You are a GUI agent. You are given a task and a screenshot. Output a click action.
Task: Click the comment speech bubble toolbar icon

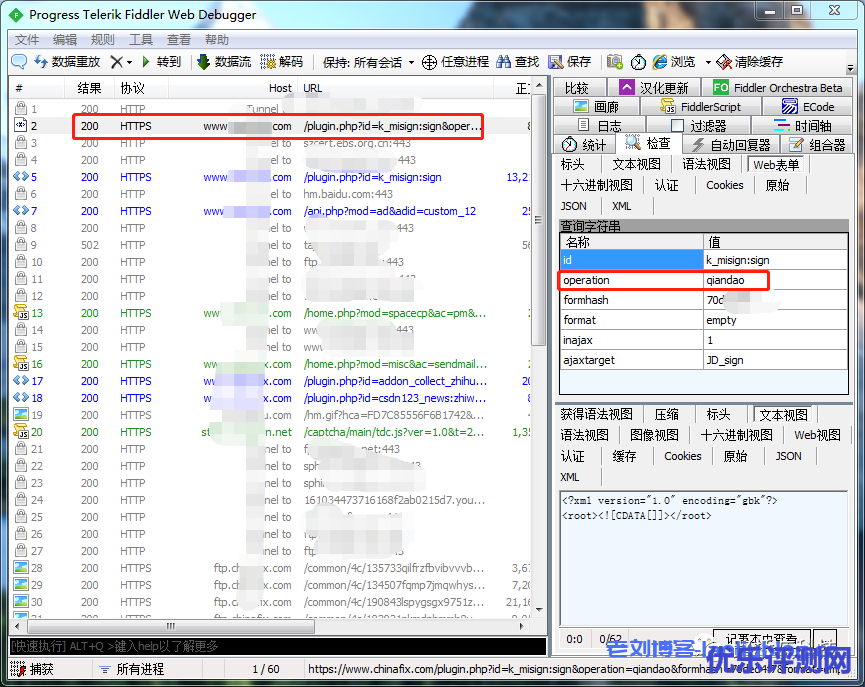[x=19, y=62]
